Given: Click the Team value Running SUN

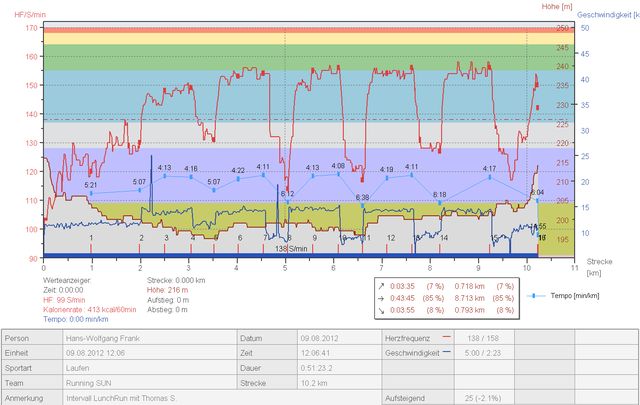Looking at the screenshot, I should [x=94, y=381].
